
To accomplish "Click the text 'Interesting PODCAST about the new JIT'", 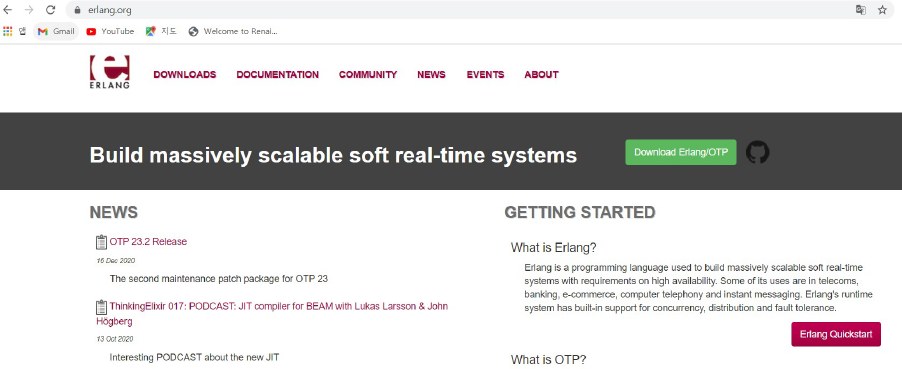I will click(194, 357).
